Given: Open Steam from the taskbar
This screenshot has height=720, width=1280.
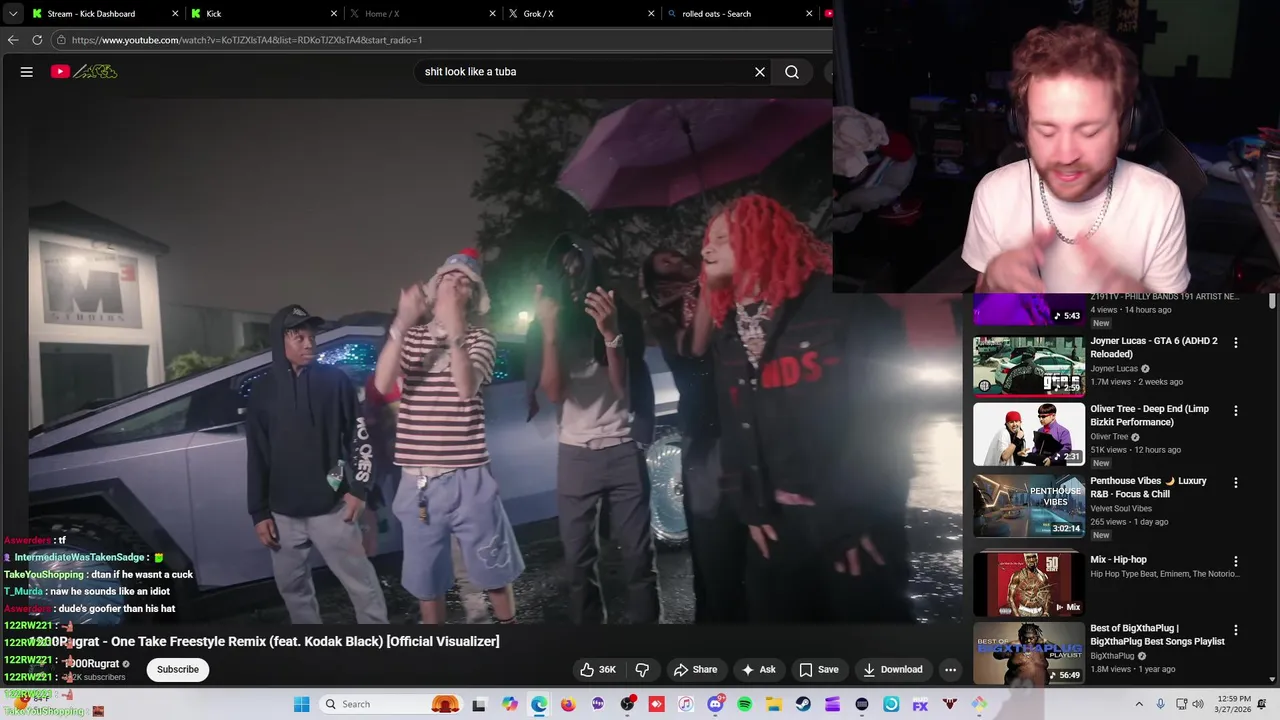Looking at the screenshot, I should coord(803,704).
